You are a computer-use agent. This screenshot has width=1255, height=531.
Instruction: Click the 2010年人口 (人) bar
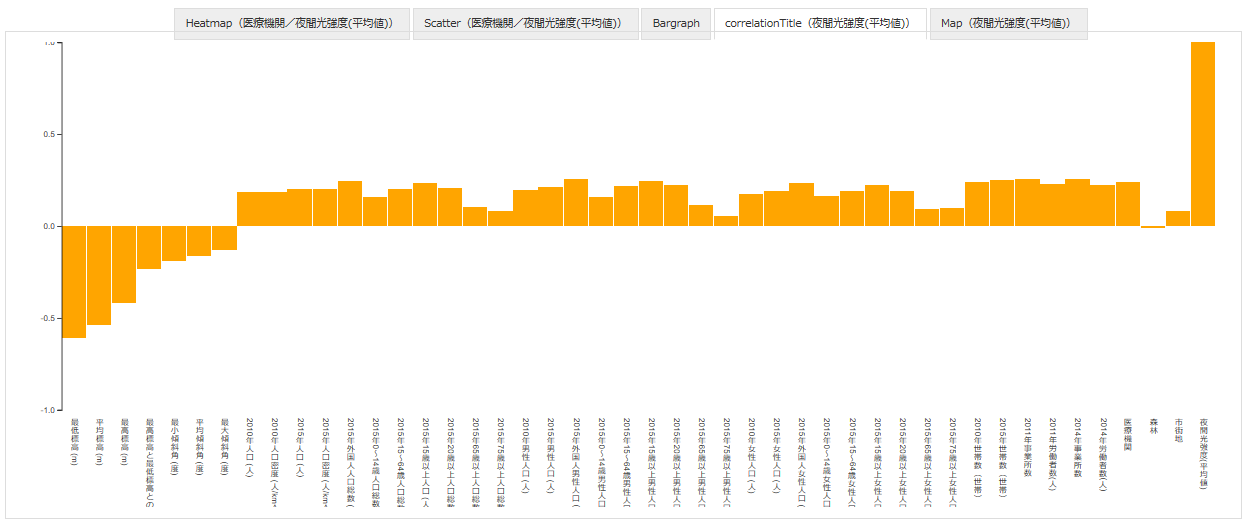[x=249, y=209]
